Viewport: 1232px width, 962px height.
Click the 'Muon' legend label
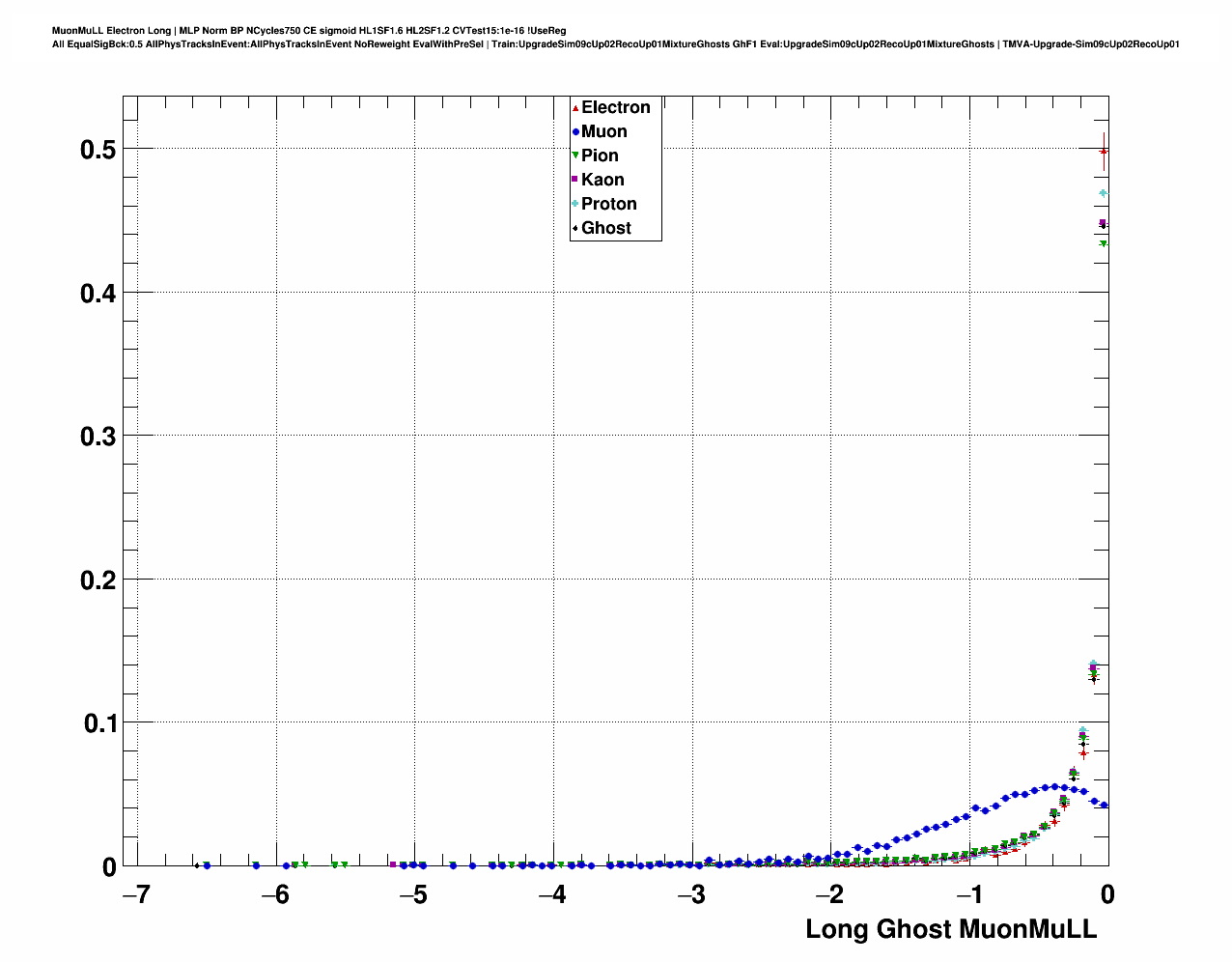click(x=603, y=132)
